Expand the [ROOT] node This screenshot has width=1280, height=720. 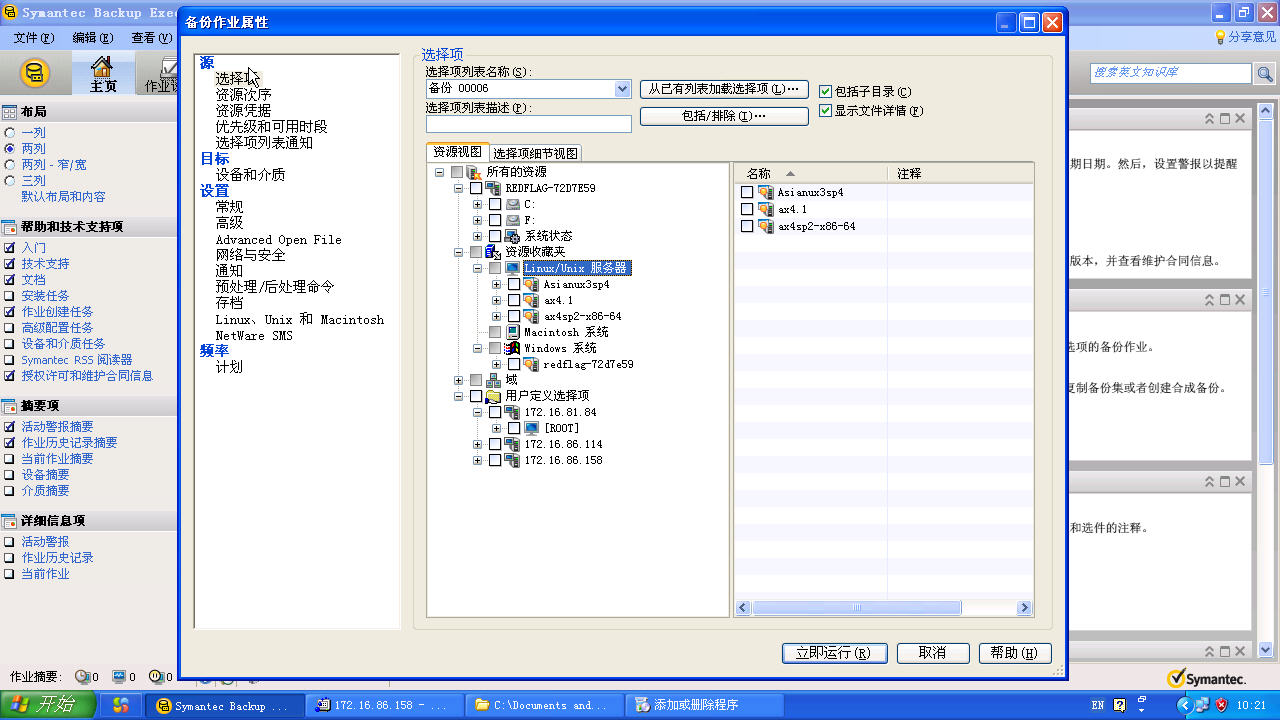[497, 429]
